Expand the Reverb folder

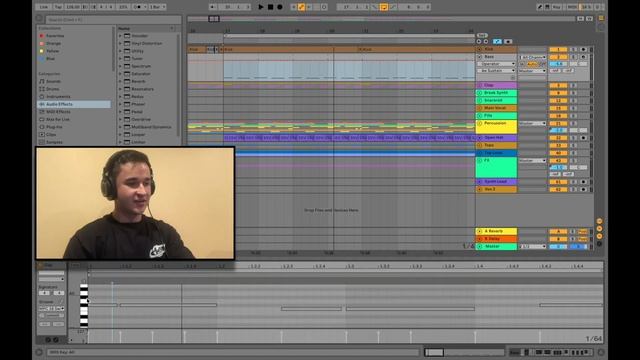[x=120, y=81]
